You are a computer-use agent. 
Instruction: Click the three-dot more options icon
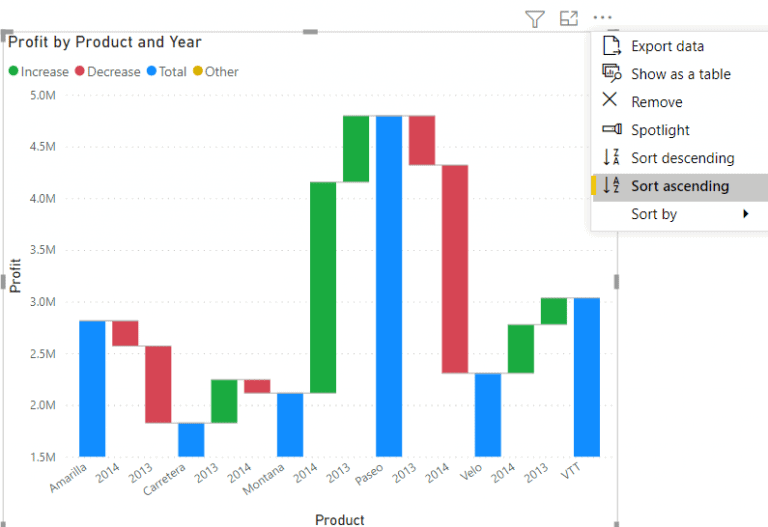tap(602, 18)
